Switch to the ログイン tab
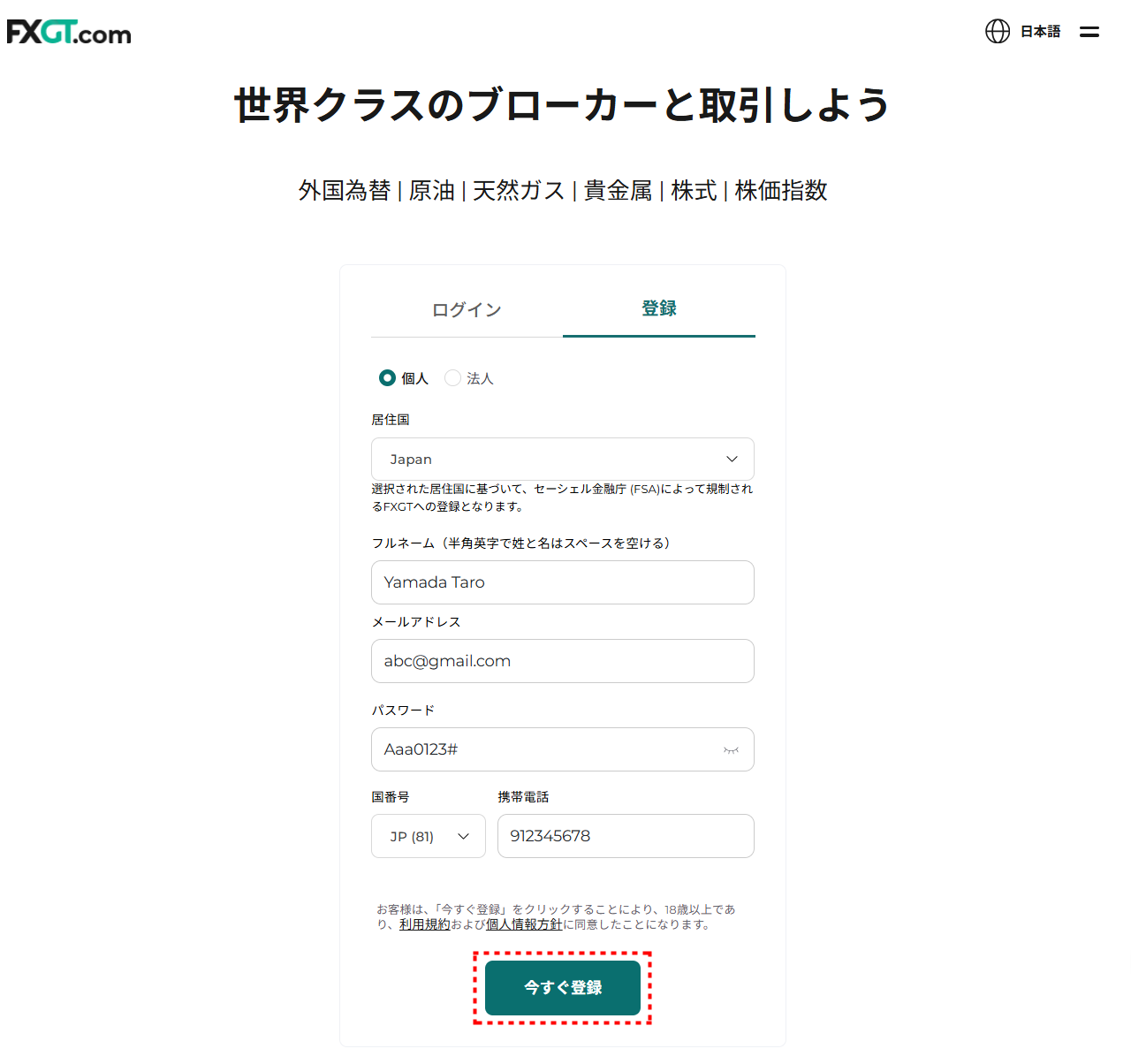 click(467, 310)
